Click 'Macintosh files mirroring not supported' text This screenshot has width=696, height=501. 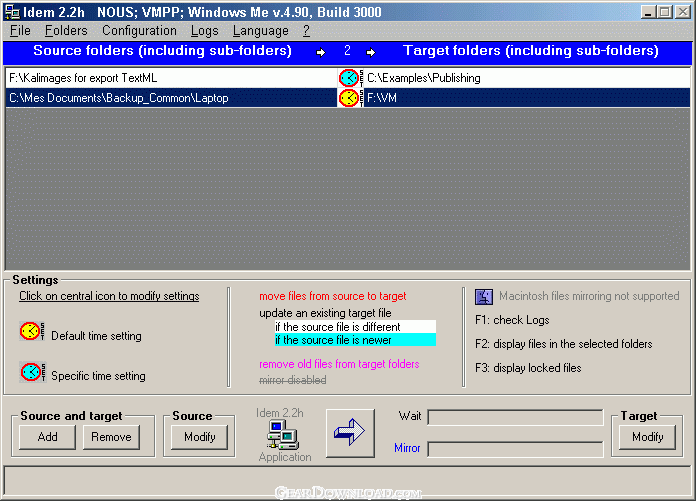coord(589,296)
